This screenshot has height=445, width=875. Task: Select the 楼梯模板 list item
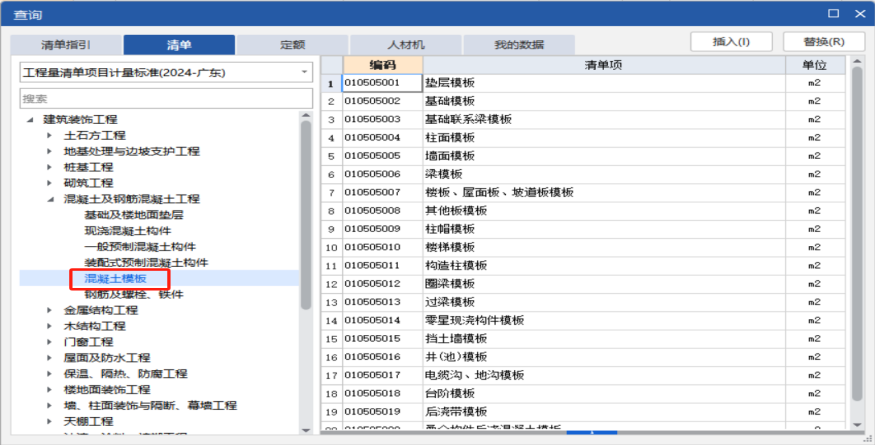tap(450, 247)
